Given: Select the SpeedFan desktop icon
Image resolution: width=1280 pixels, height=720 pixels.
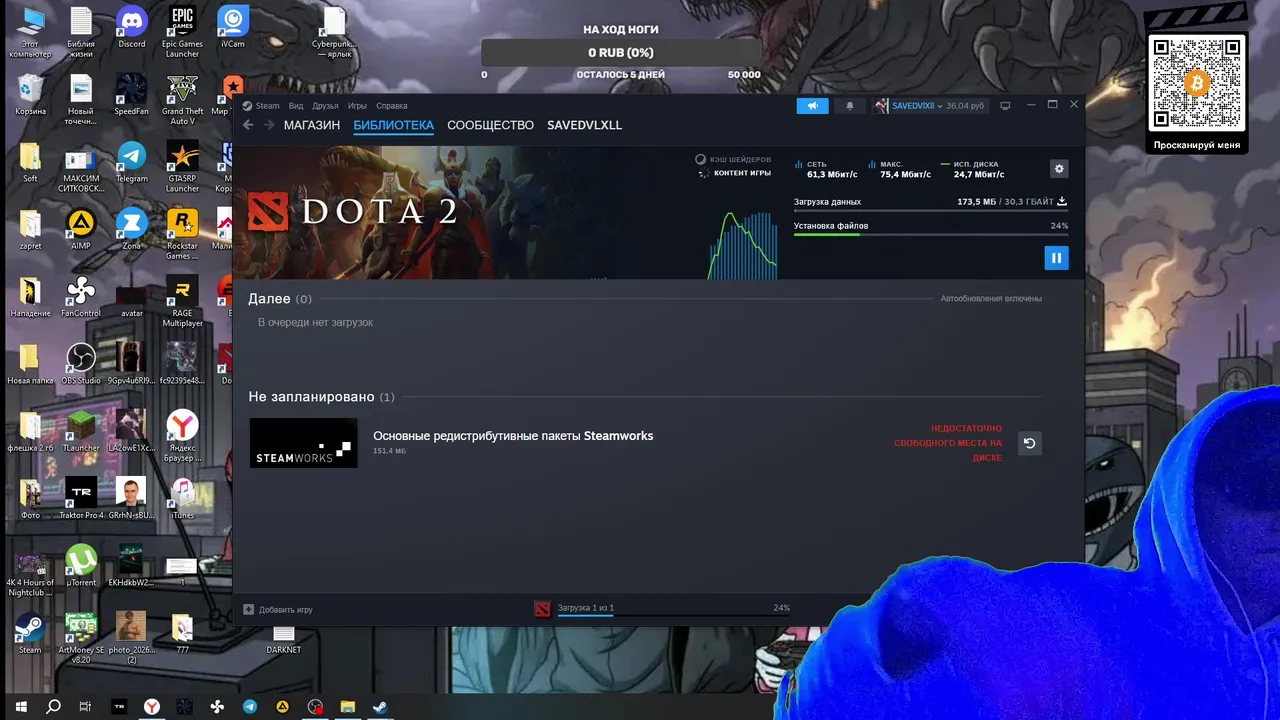Looking at the screenshot, I should (x=131, y=95).
